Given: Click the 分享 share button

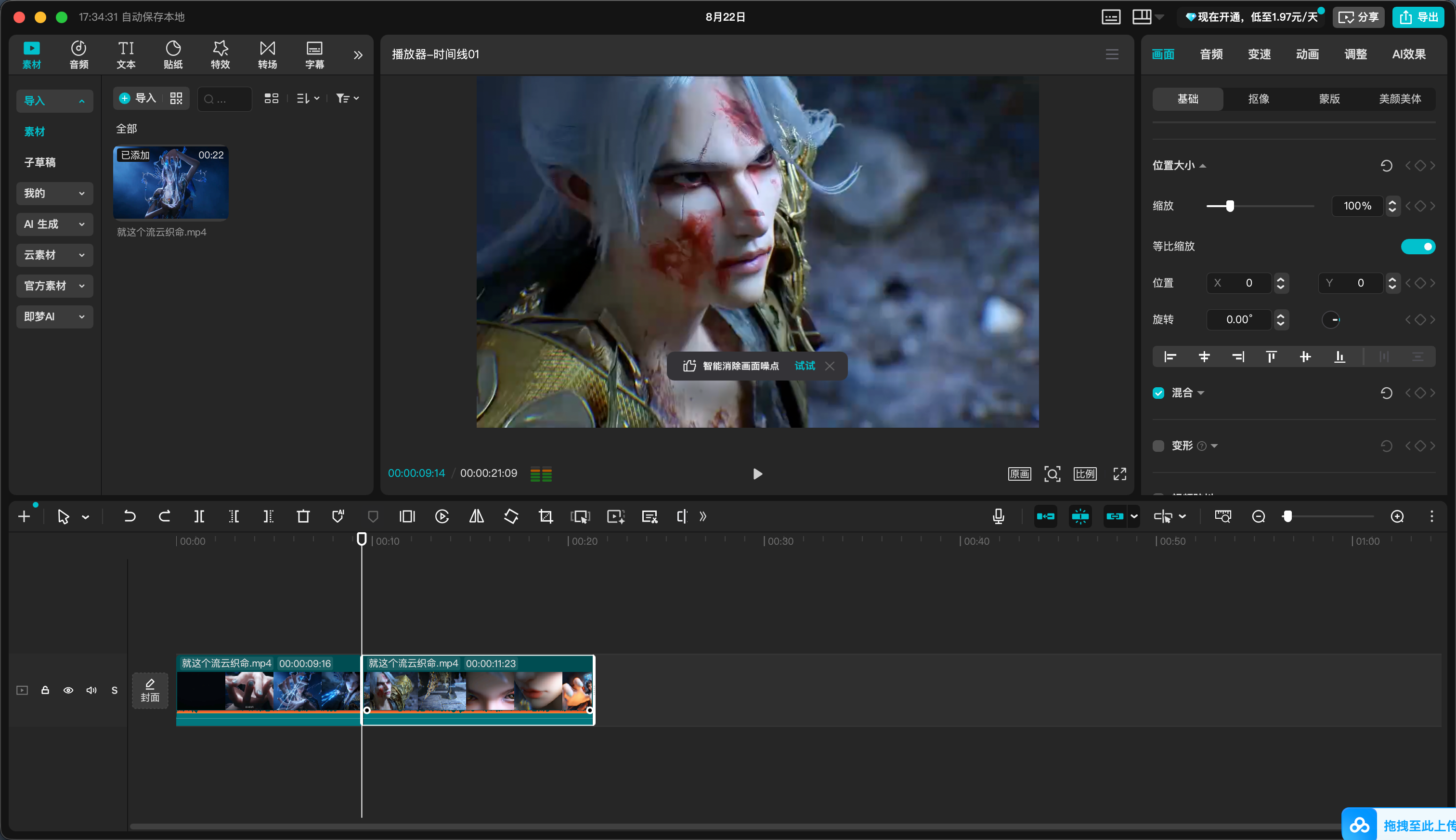Looking at the screenshot, I should (x=1358, y=17).
